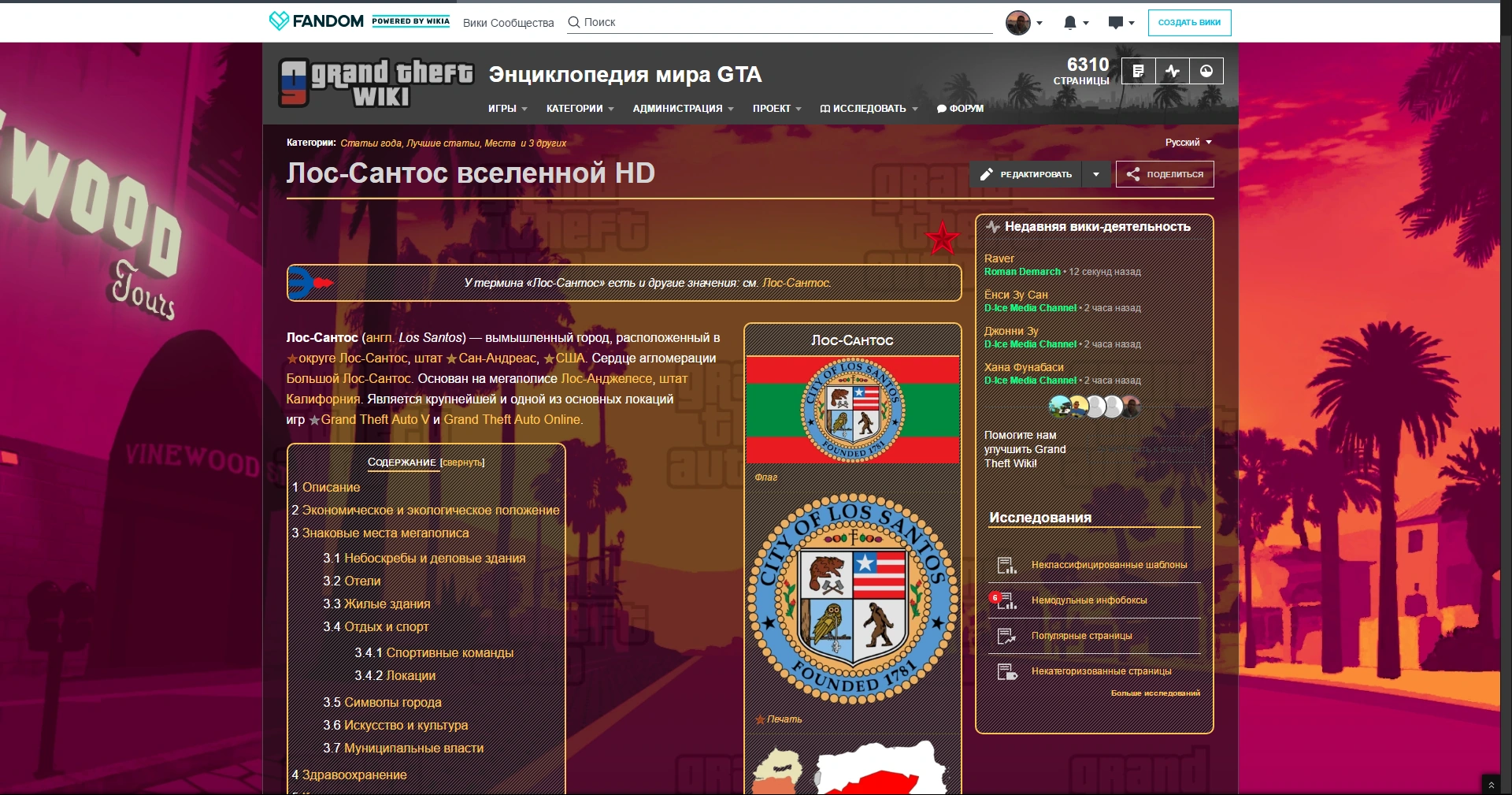Click the search magnifier icon

click(574, 22)
